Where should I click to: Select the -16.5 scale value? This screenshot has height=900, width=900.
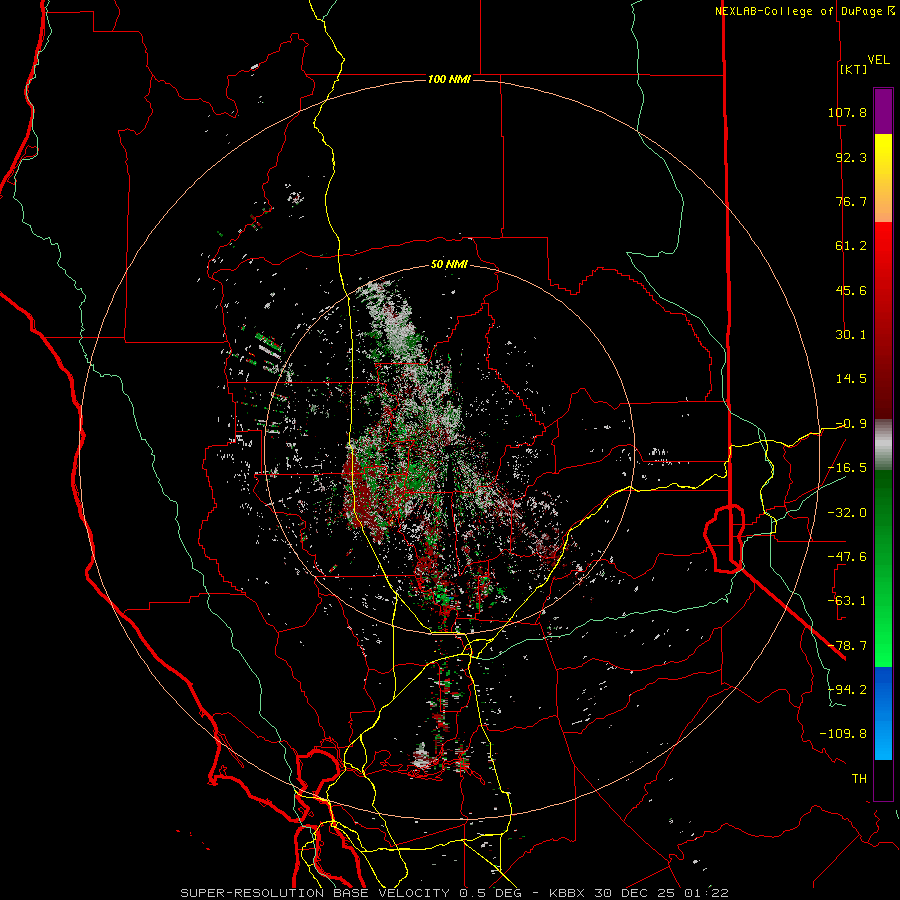pos(847,468)
